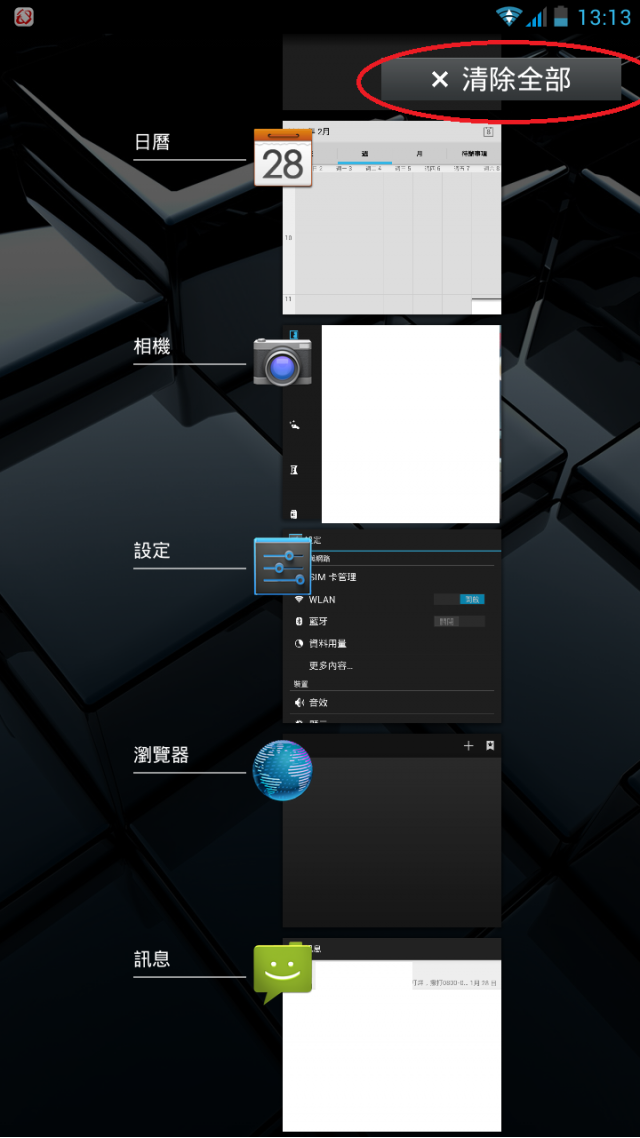Open the 相機 camera app icon

[282, 361]
